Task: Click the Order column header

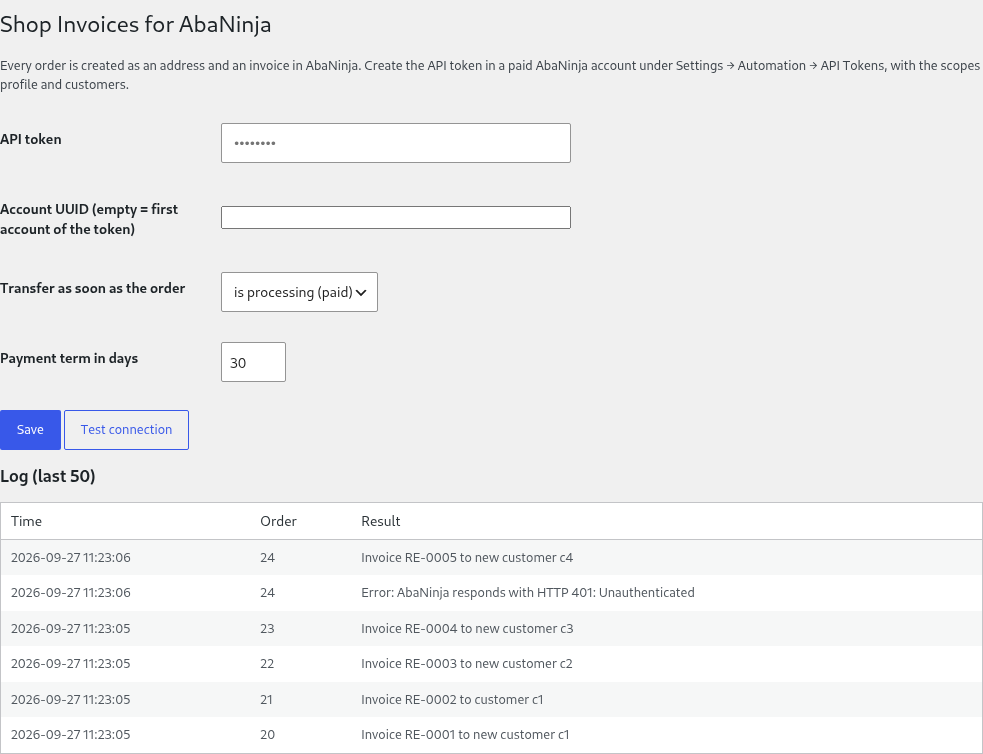Action: point(278,521)
